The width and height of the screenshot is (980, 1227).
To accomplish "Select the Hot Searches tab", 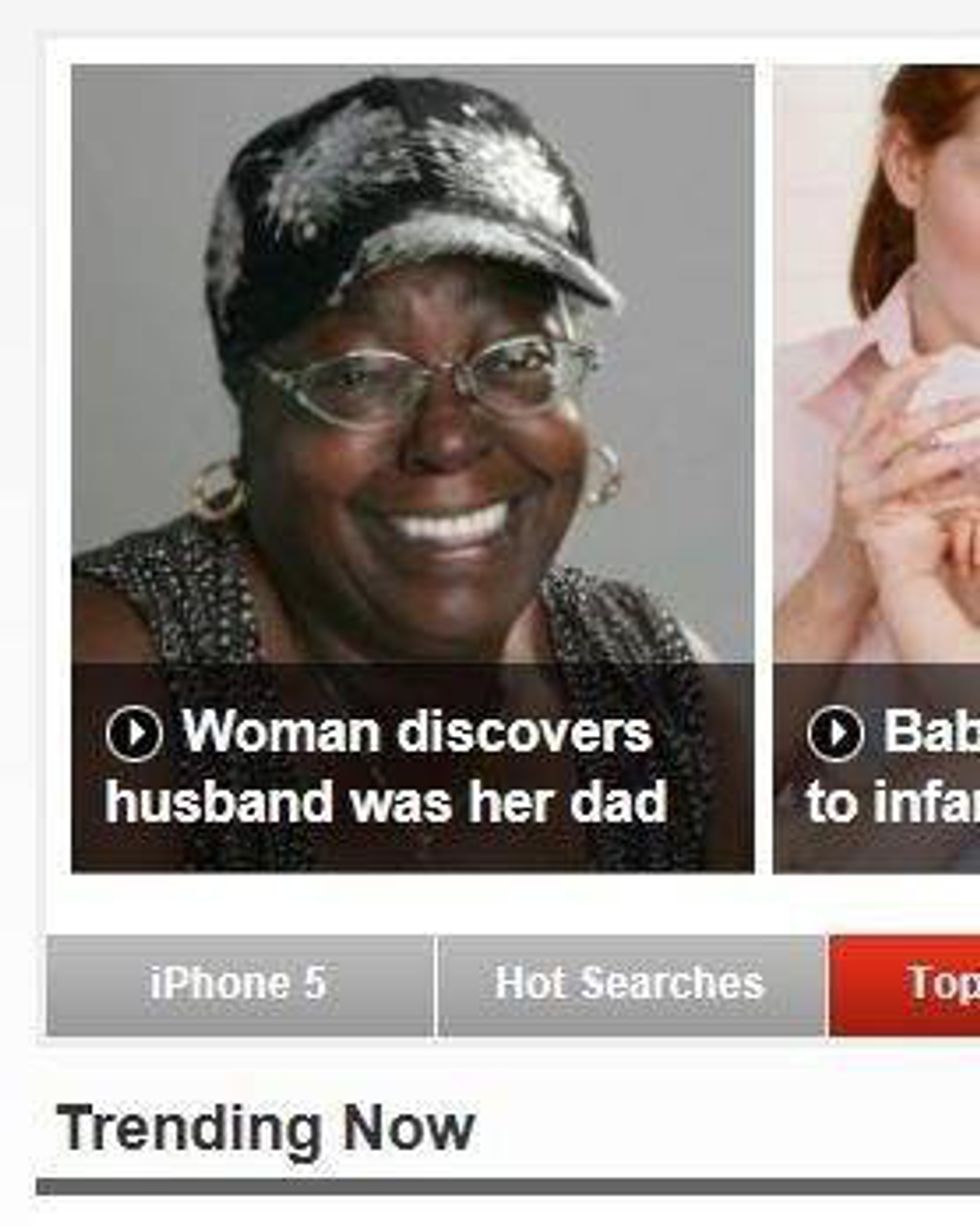I will coord(631,985).
